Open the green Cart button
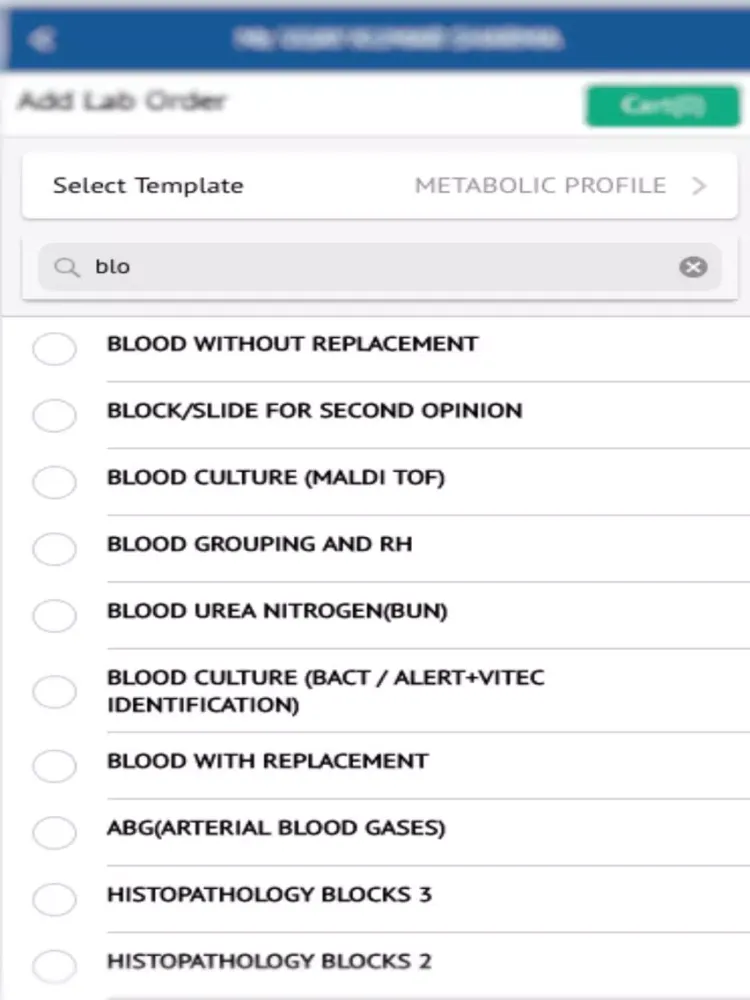Viewport: 750px width, 1000px height. (x=663, y=105)
